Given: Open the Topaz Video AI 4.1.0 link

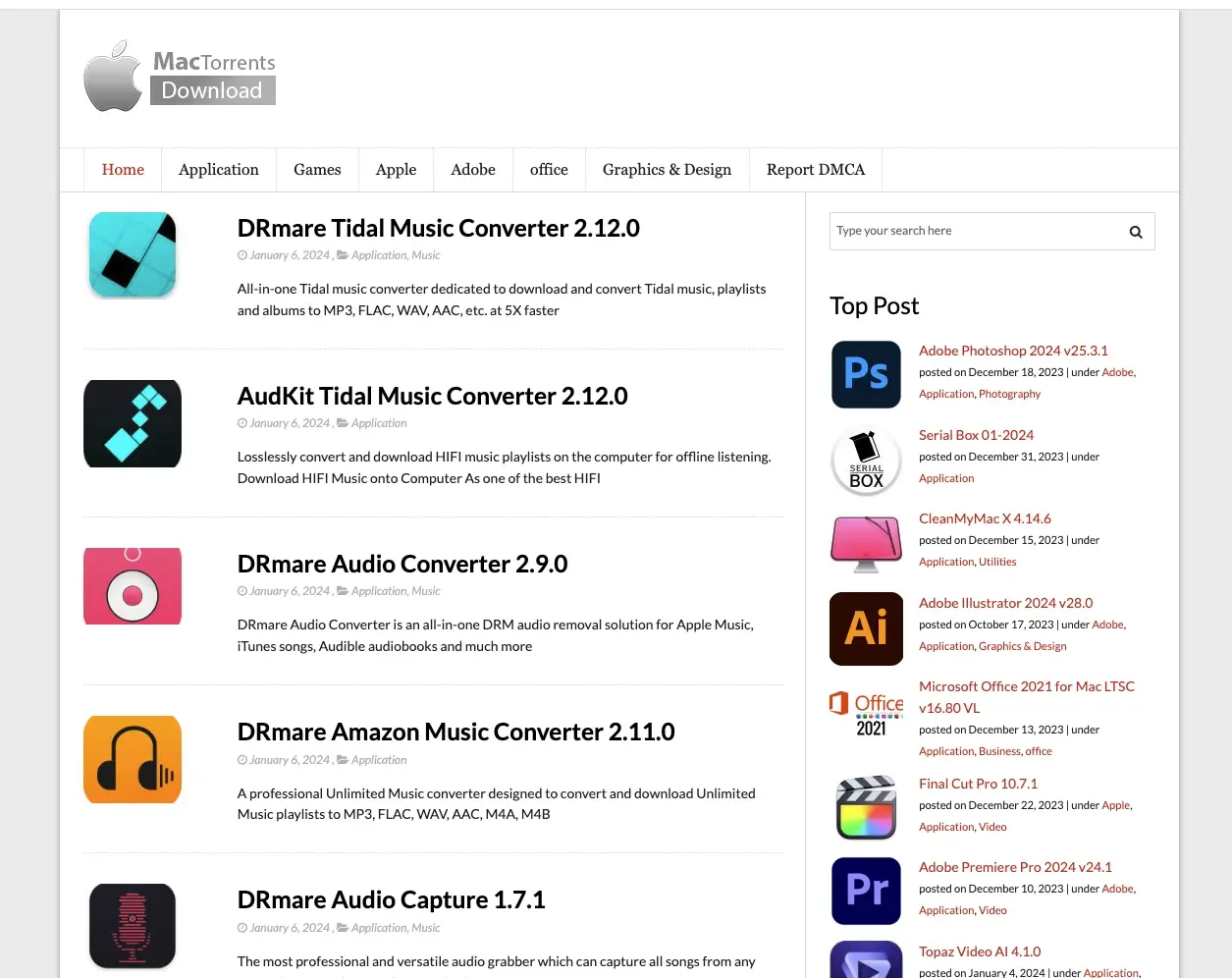Looking at the screenshot, I should tap(979, 951).
